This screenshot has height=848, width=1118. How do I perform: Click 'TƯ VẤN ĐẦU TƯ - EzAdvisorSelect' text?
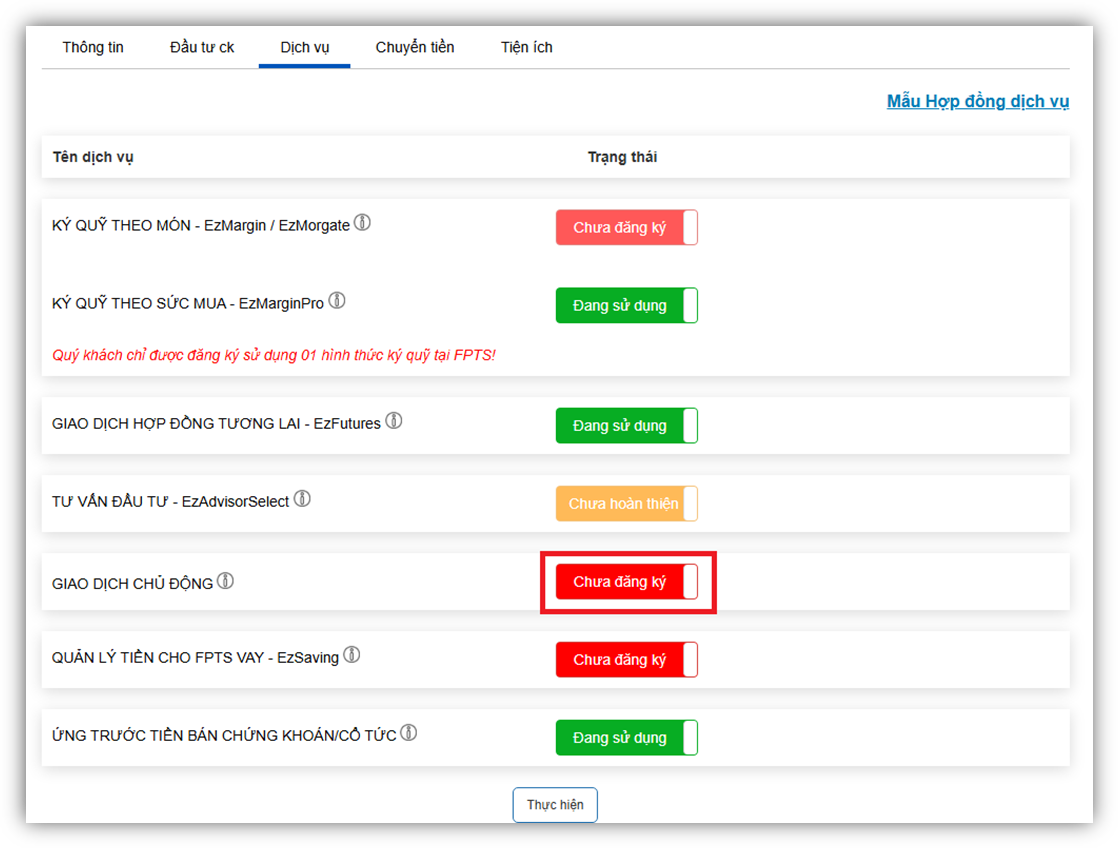[170, 501]
